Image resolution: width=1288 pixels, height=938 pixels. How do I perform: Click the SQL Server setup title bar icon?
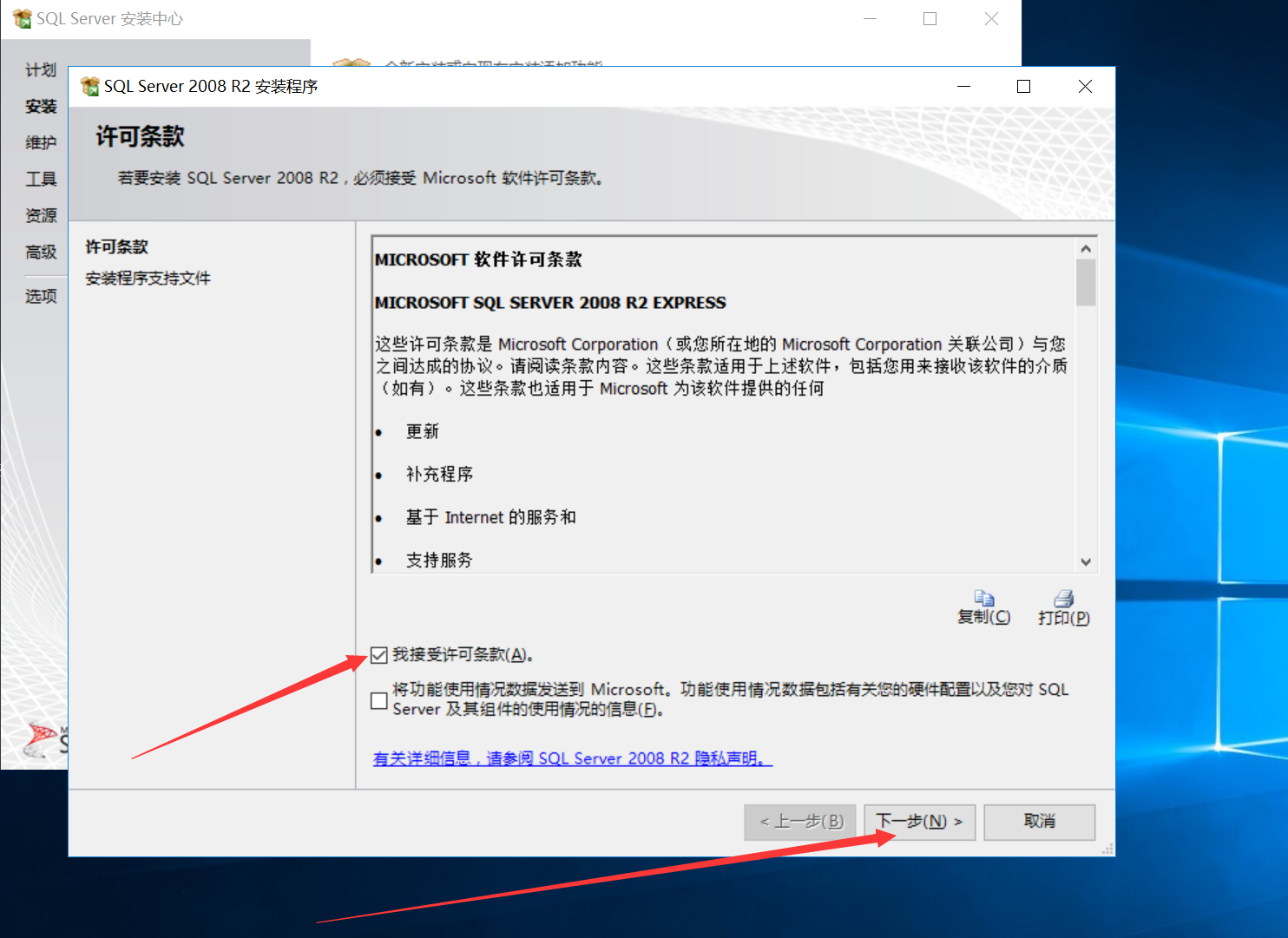(89, 86)
